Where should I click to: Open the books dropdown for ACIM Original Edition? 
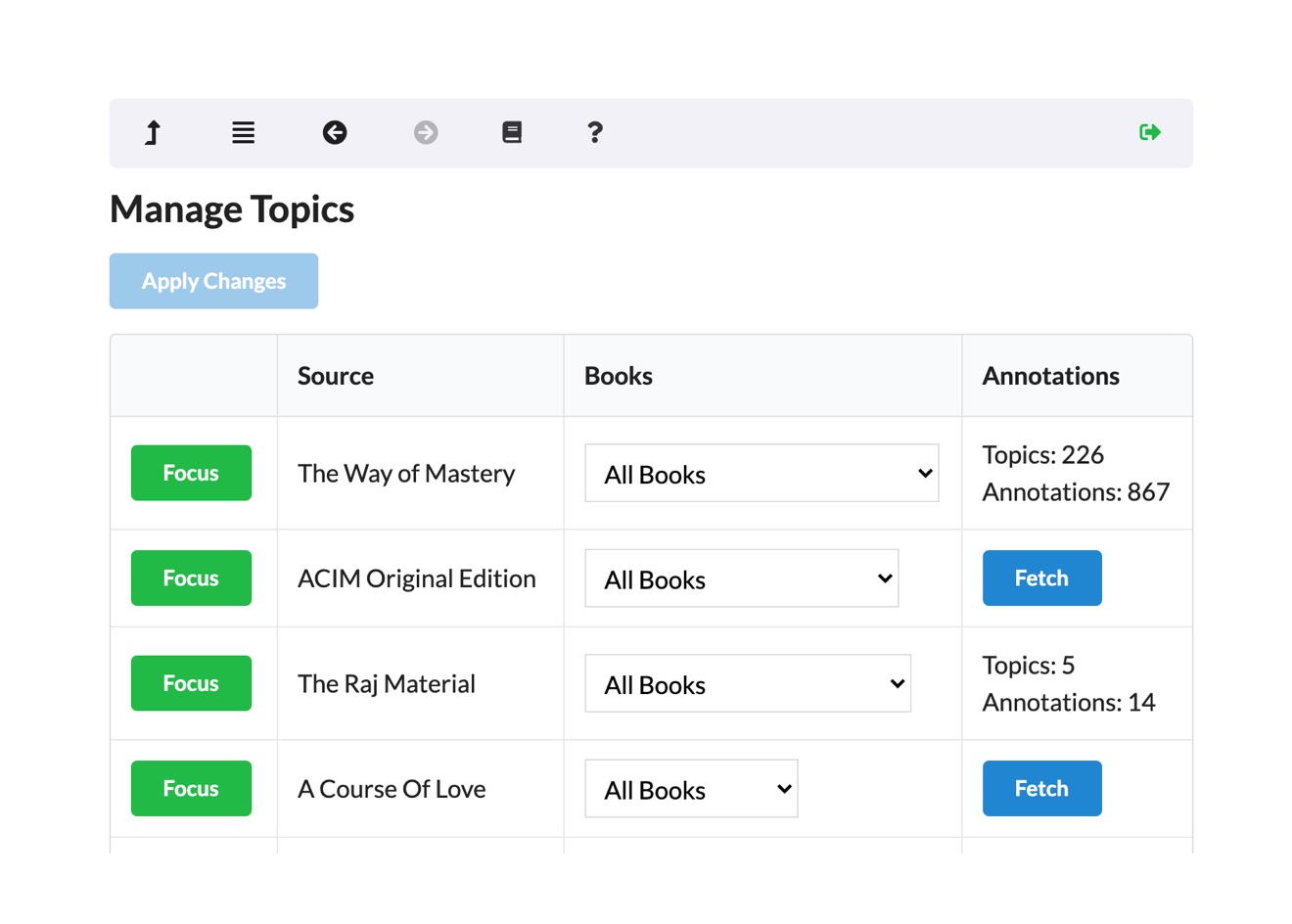pyautogui.click(x=742, y=578)
